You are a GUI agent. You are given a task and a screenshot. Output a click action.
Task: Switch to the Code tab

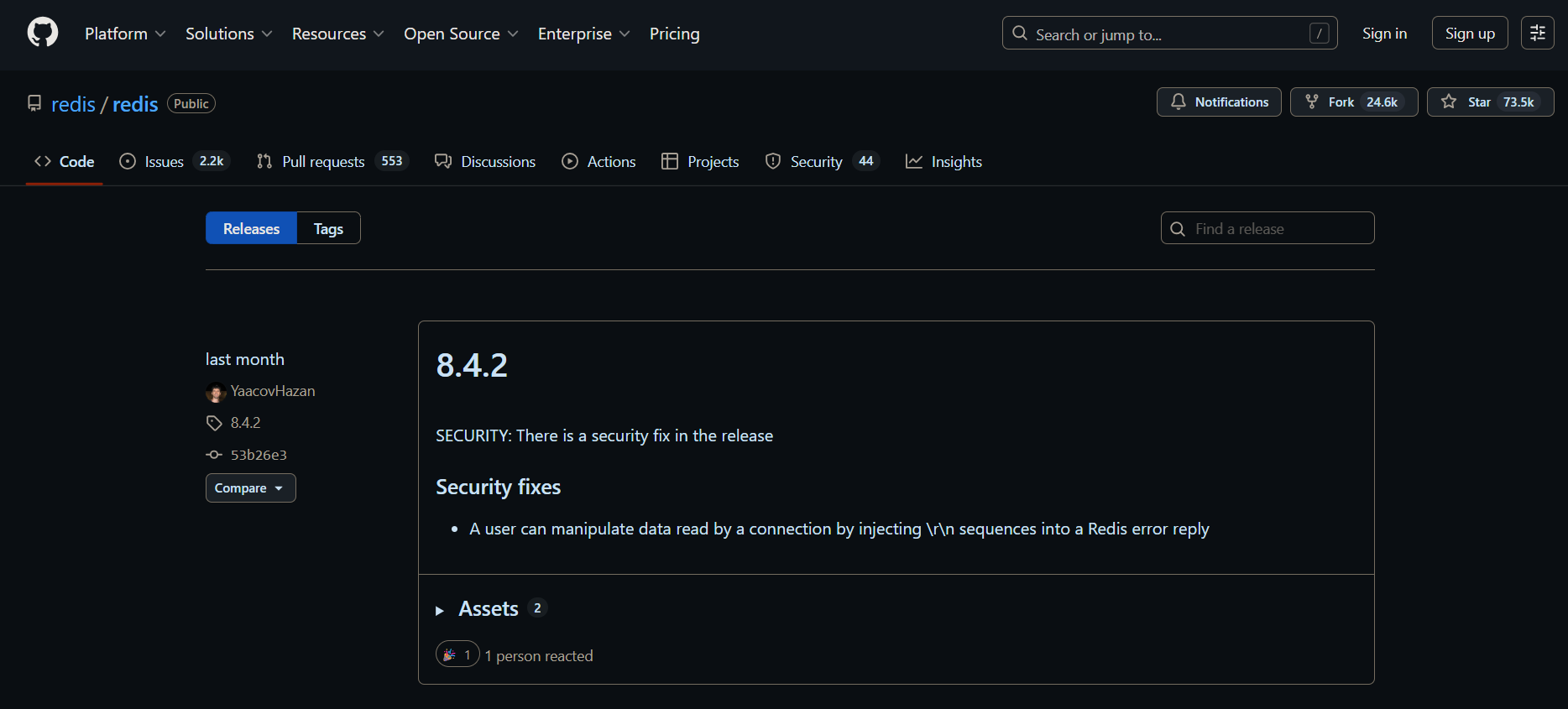[64, 161]
